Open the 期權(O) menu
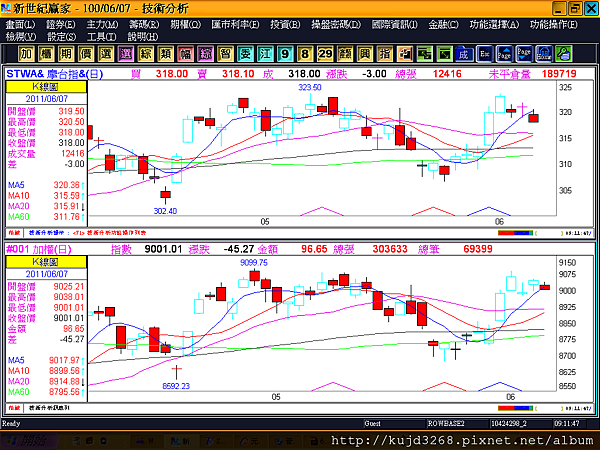 coord(186,24)
